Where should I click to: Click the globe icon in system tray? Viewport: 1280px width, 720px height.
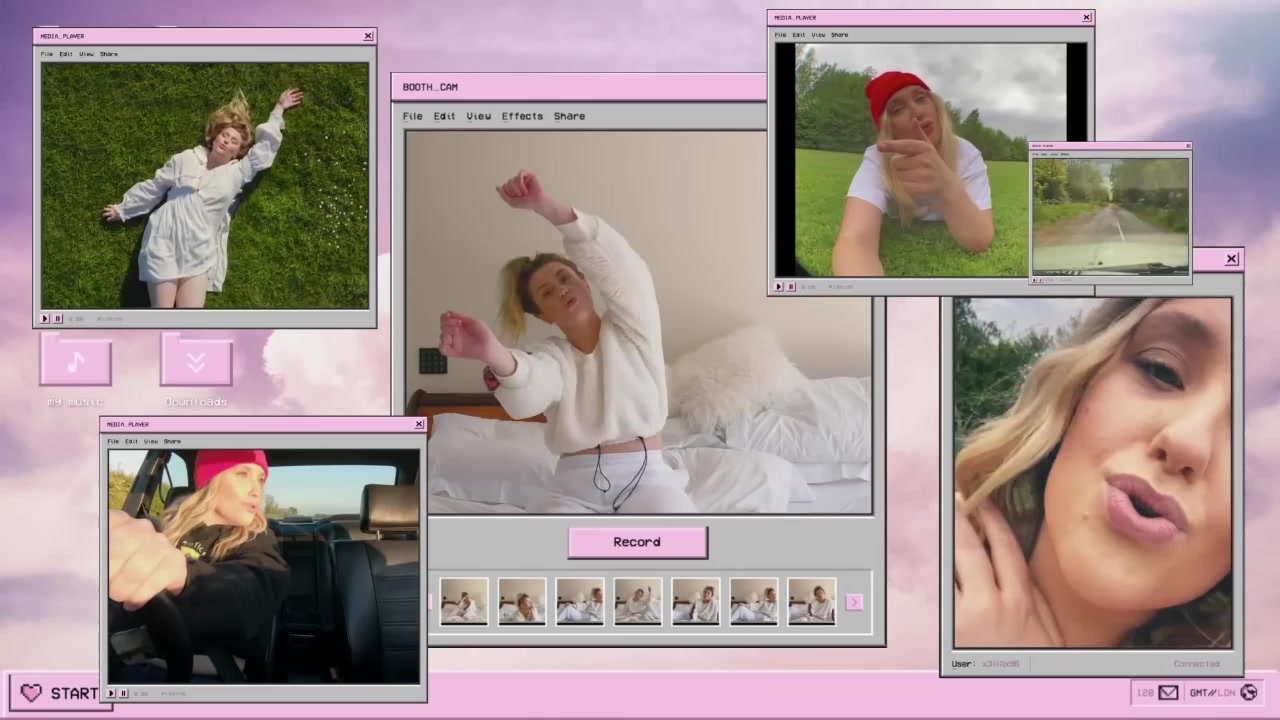click(1249, 692)
